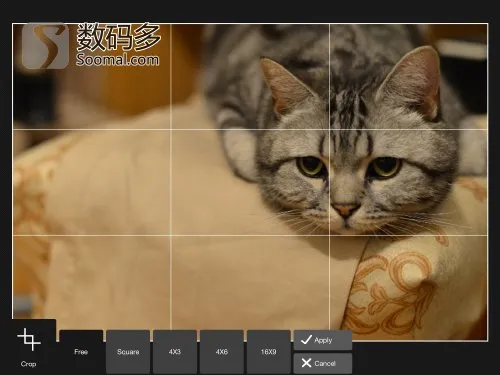
Task: Click the Chinese watermark title text
Action: point(118,37)
